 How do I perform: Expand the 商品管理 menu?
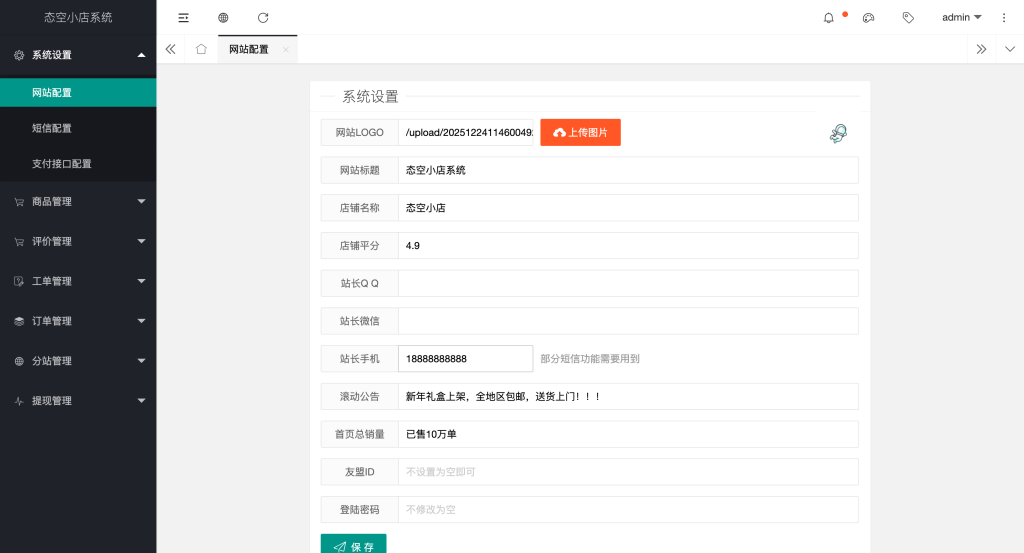coord(78,202)
